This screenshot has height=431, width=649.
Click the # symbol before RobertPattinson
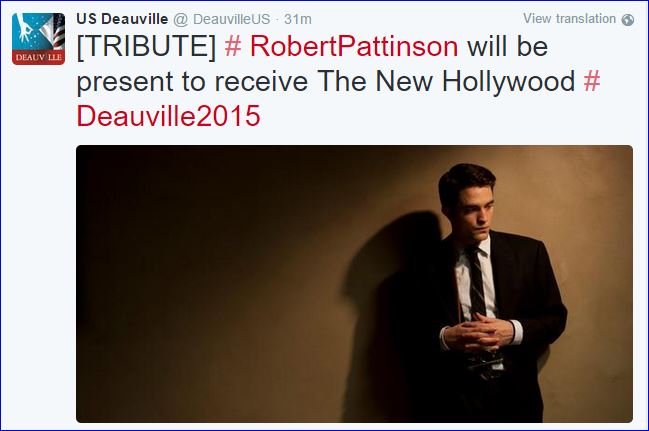233,46
